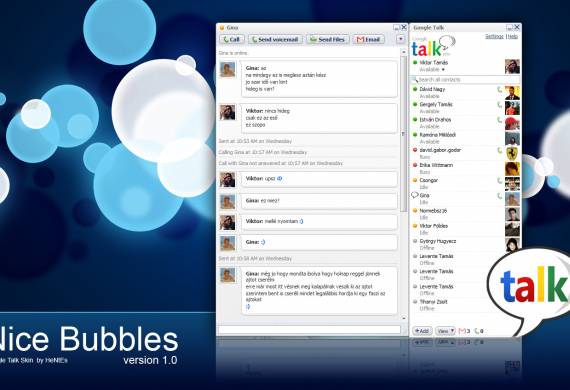Click the Google Talk logo in contacts window

(433, 47)
